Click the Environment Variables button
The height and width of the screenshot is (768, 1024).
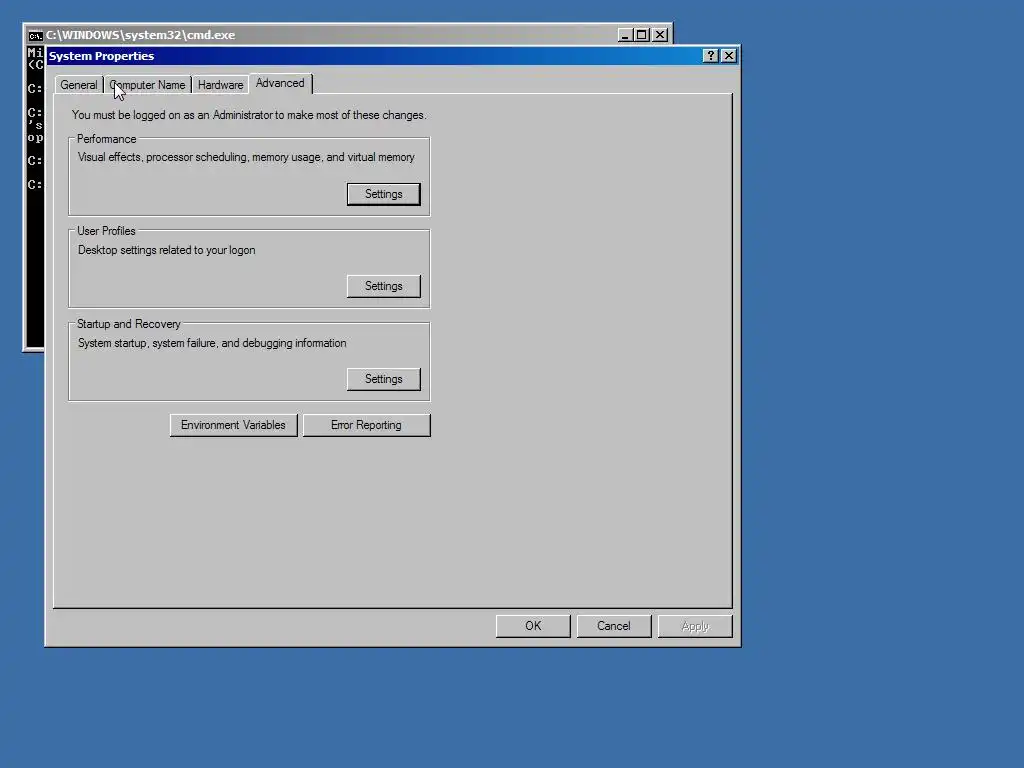pos(233,425)
